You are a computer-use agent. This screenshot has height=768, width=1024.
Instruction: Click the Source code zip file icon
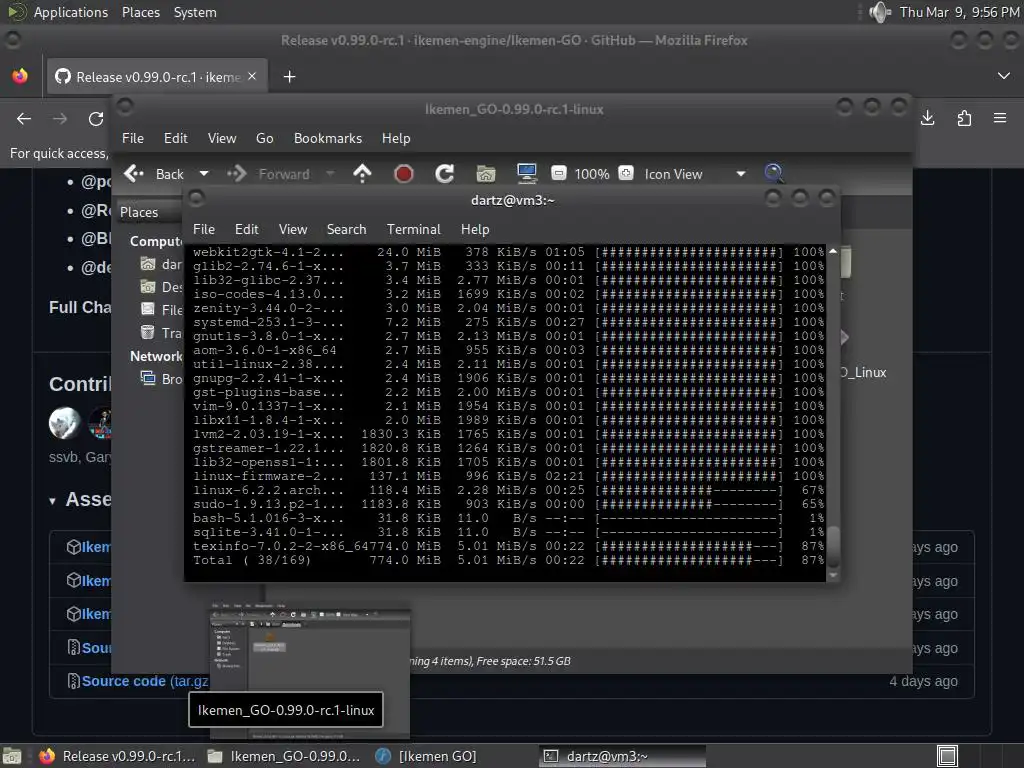(x=74, y=648)
